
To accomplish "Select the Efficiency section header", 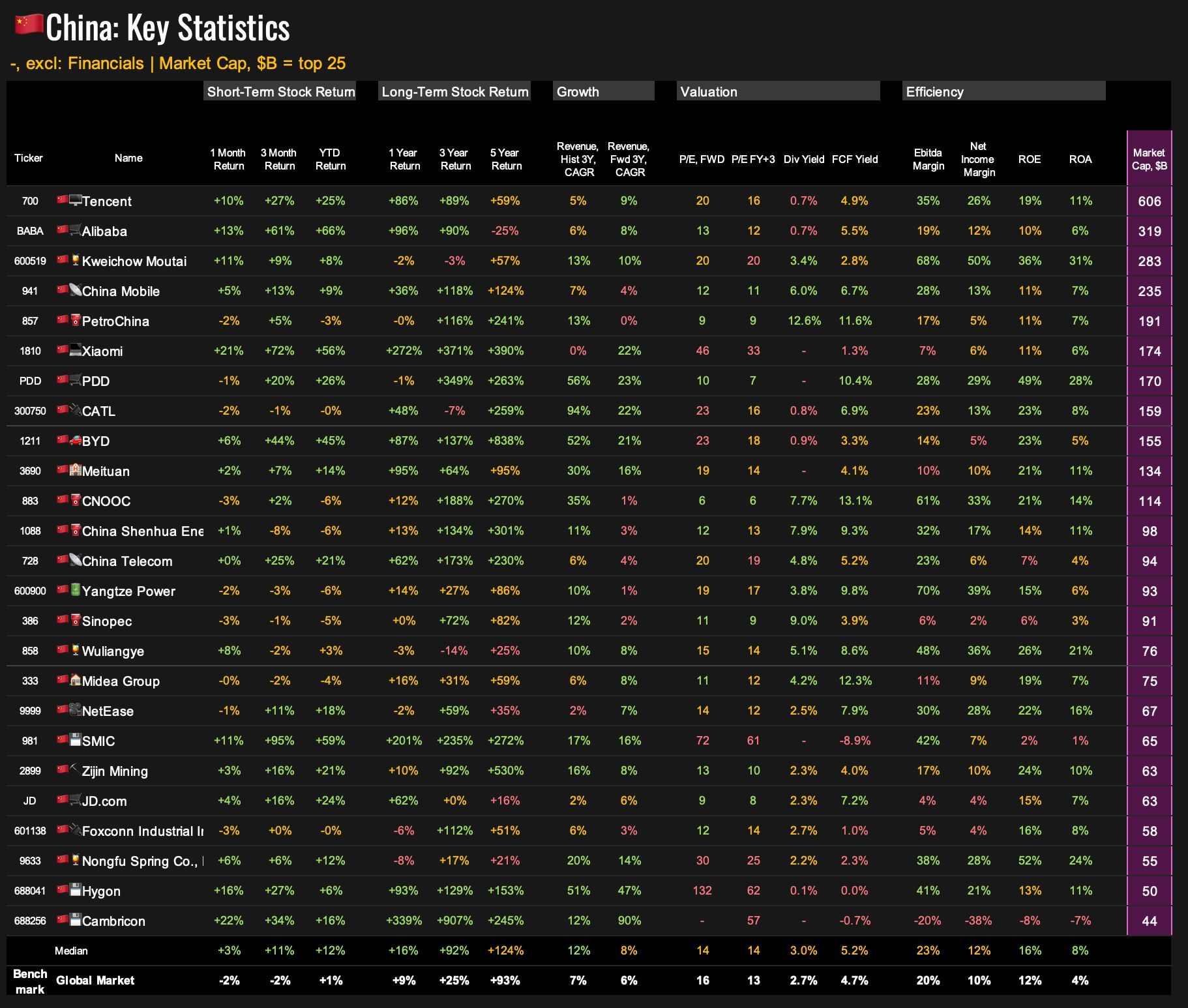I will pos(1003,91).
